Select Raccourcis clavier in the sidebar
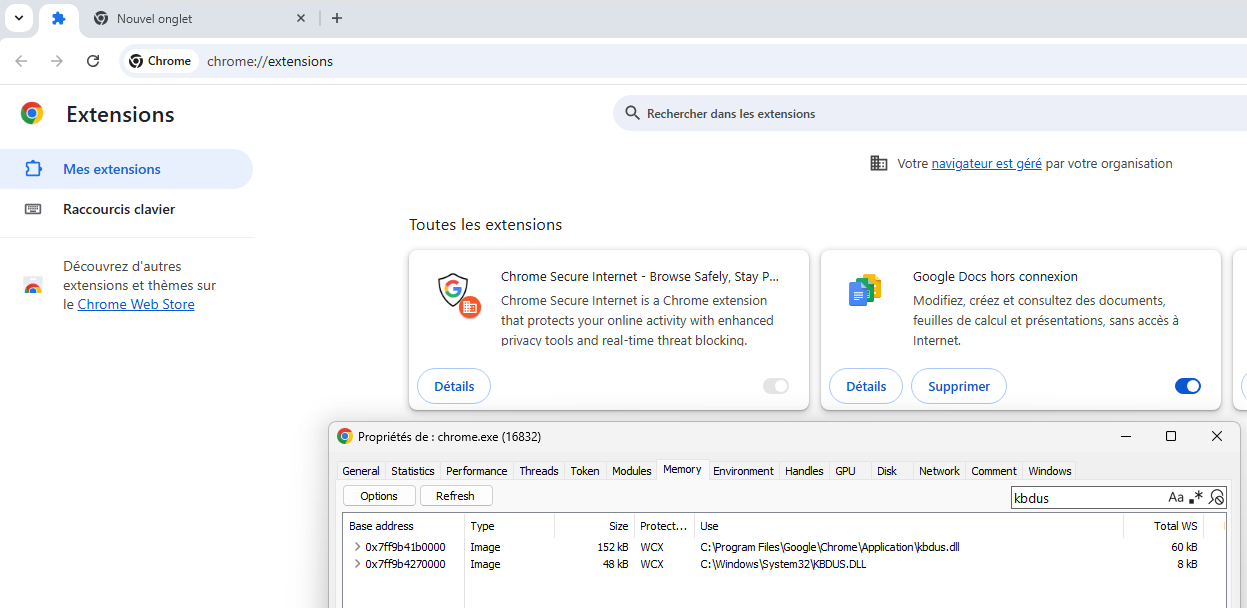The width and height of the screenshot is (1247, 608). tap(118, 209)
